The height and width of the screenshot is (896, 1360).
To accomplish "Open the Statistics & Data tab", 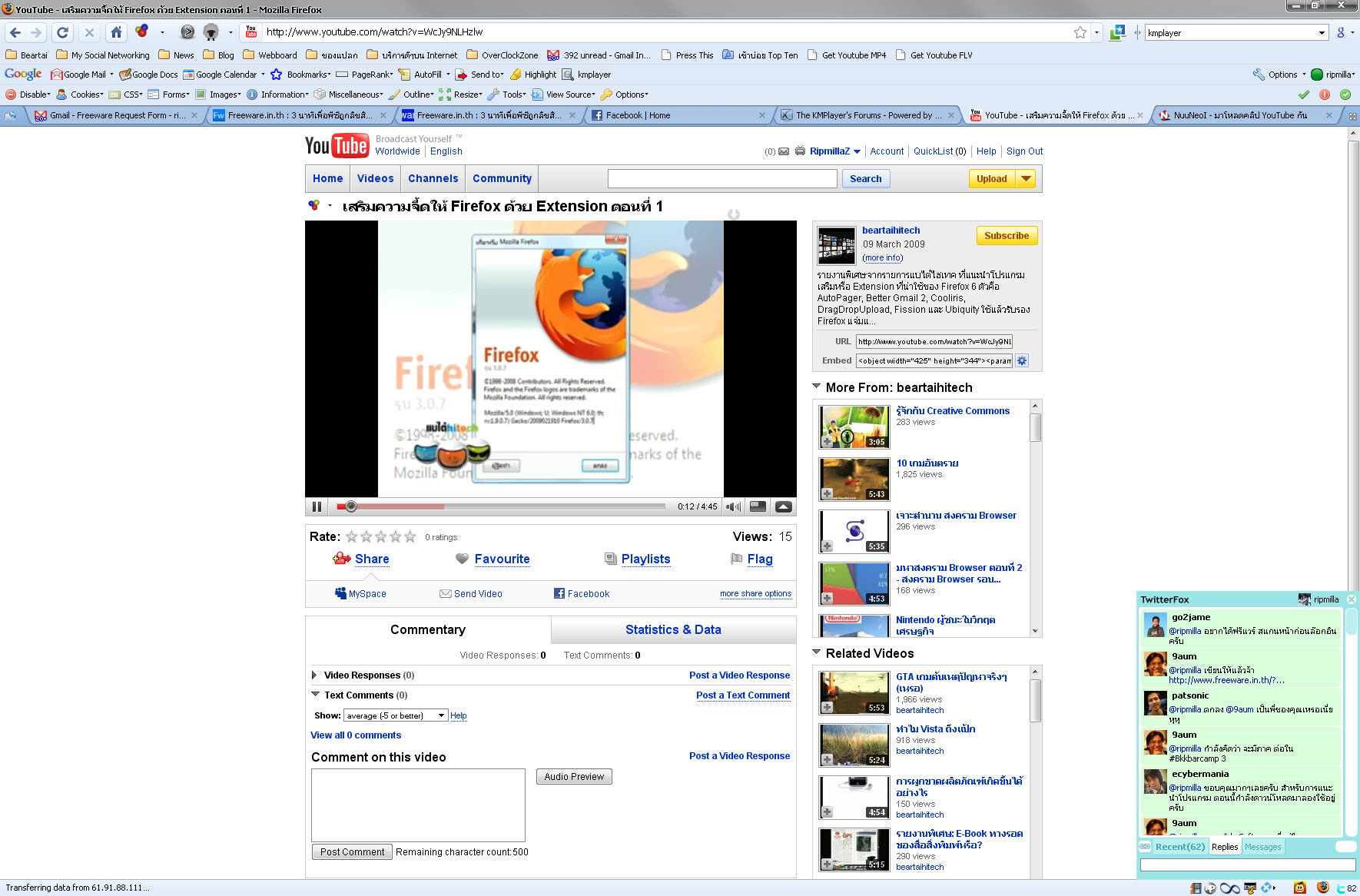I will (x=673, y=629).
